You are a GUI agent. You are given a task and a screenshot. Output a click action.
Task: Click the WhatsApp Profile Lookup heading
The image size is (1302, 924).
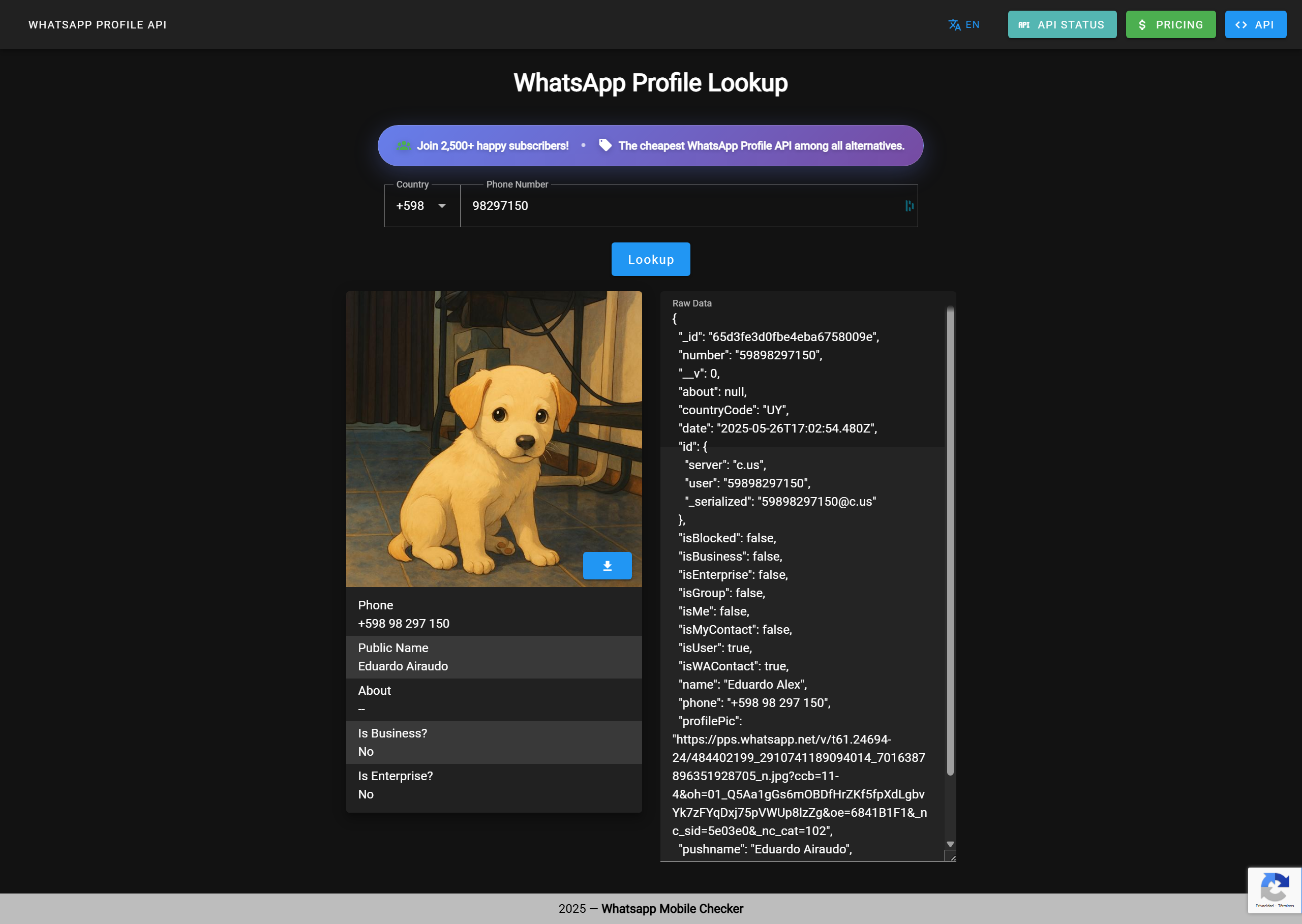coord(650,82)
